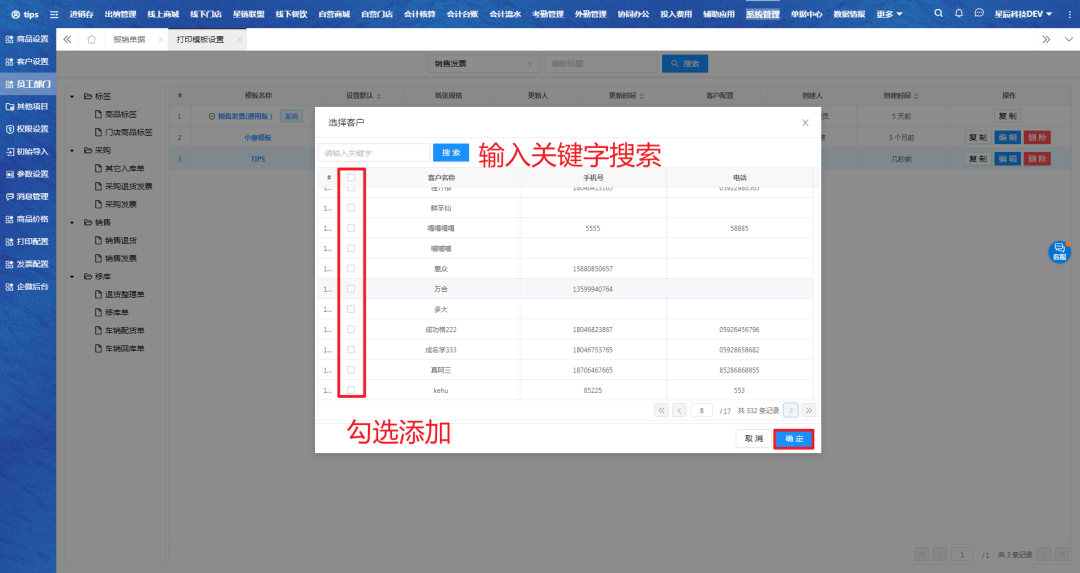This screenshot has height=573, width=1080.
Task: Open the notification bell
Action: coord(959,14)
